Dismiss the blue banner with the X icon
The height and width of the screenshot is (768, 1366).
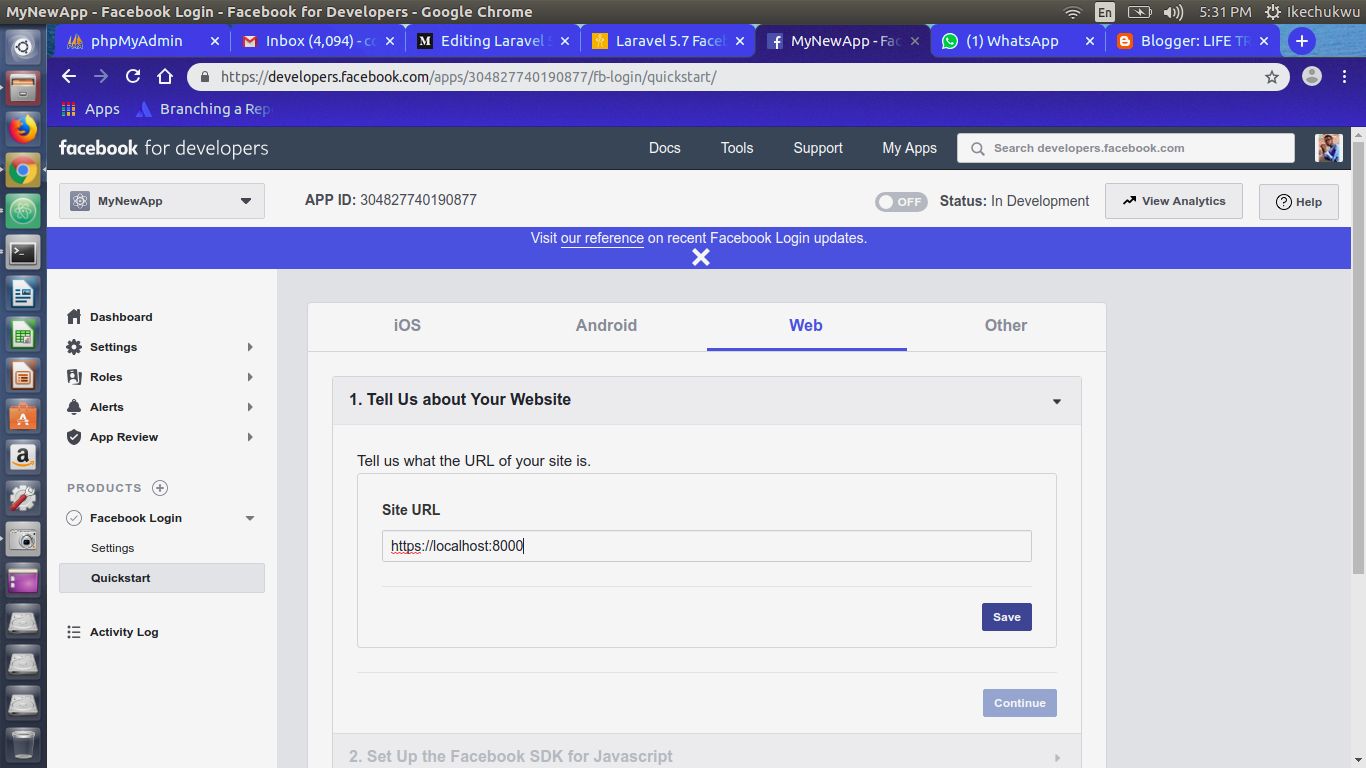click(x=701, y=257)
